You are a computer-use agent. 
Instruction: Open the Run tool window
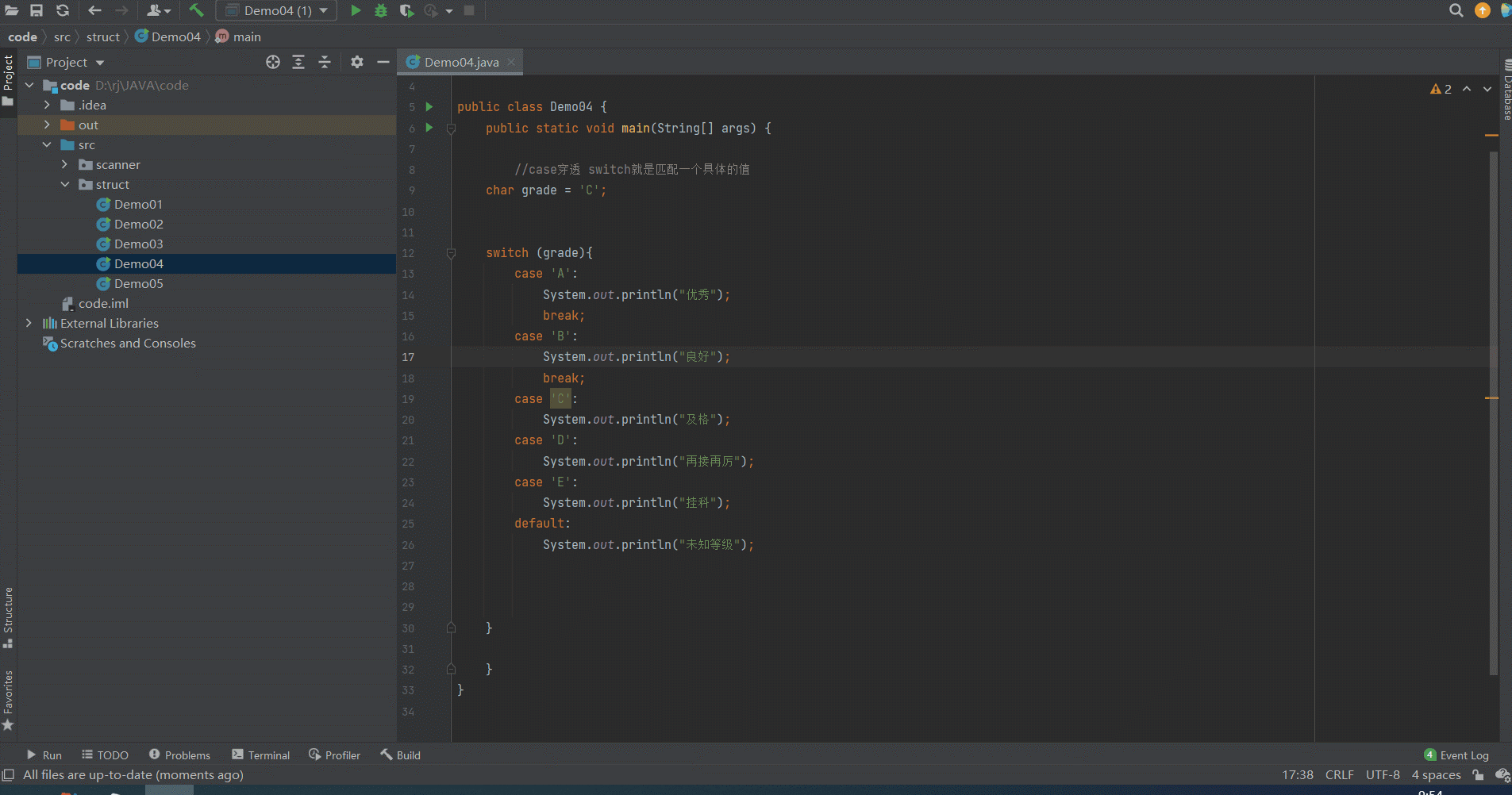[44, 755]
